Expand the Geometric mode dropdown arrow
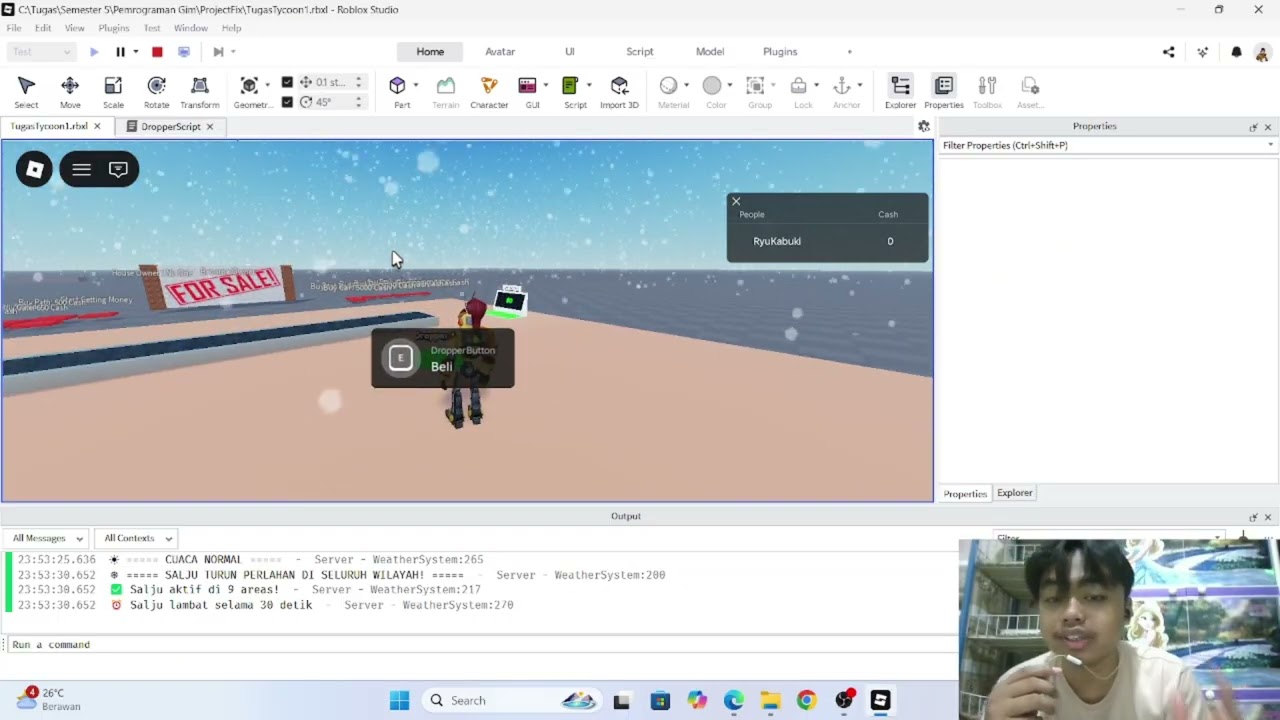The height and width of the screenshot is (720, 1280). click(x=268, y=85)
